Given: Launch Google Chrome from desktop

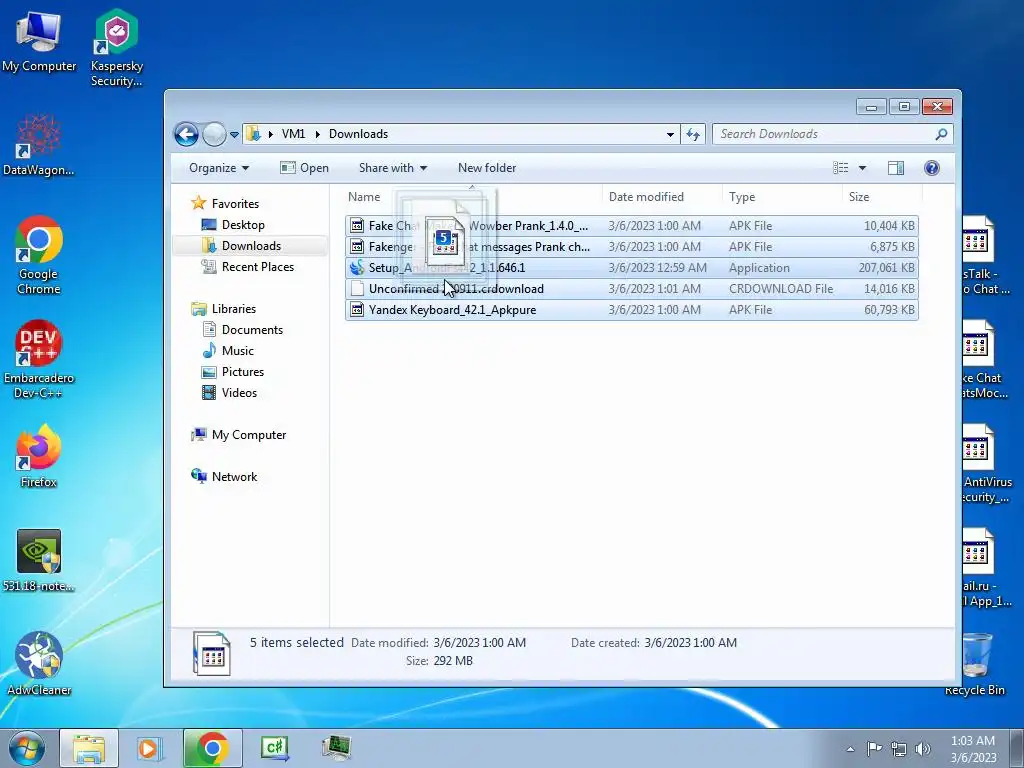Looking at the screenshot, I should coord(39,255).
